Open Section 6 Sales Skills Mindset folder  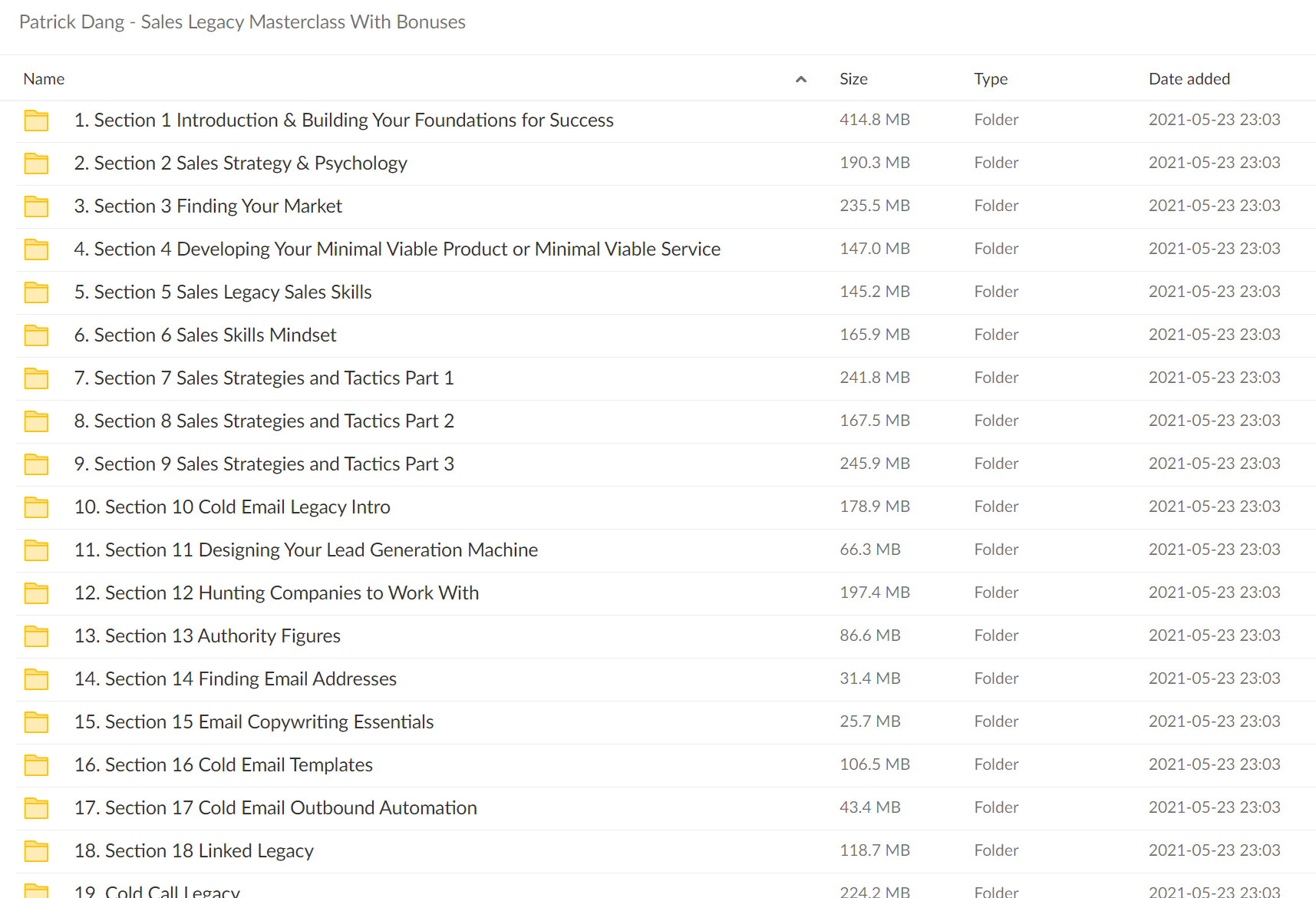tap(205, 335)
